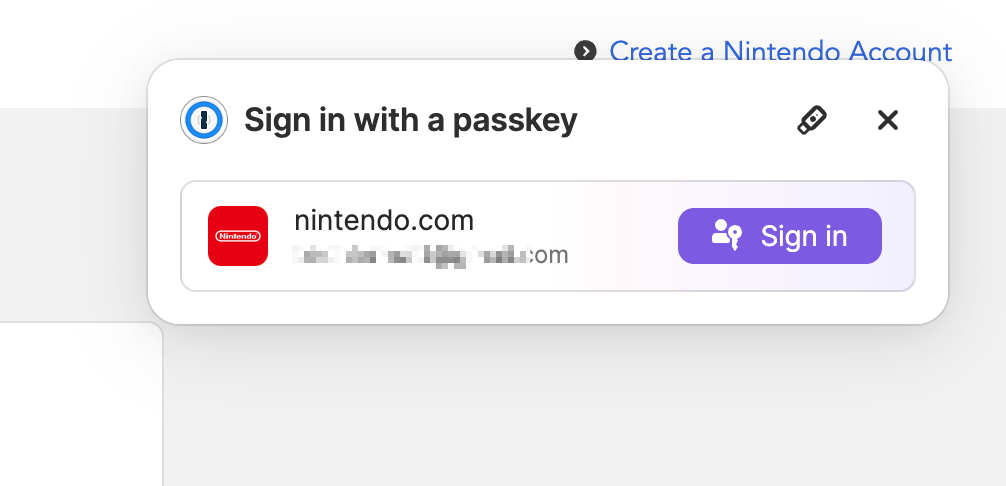
Task: Click the nintendo.com domain text
Action: pos(384,221)
